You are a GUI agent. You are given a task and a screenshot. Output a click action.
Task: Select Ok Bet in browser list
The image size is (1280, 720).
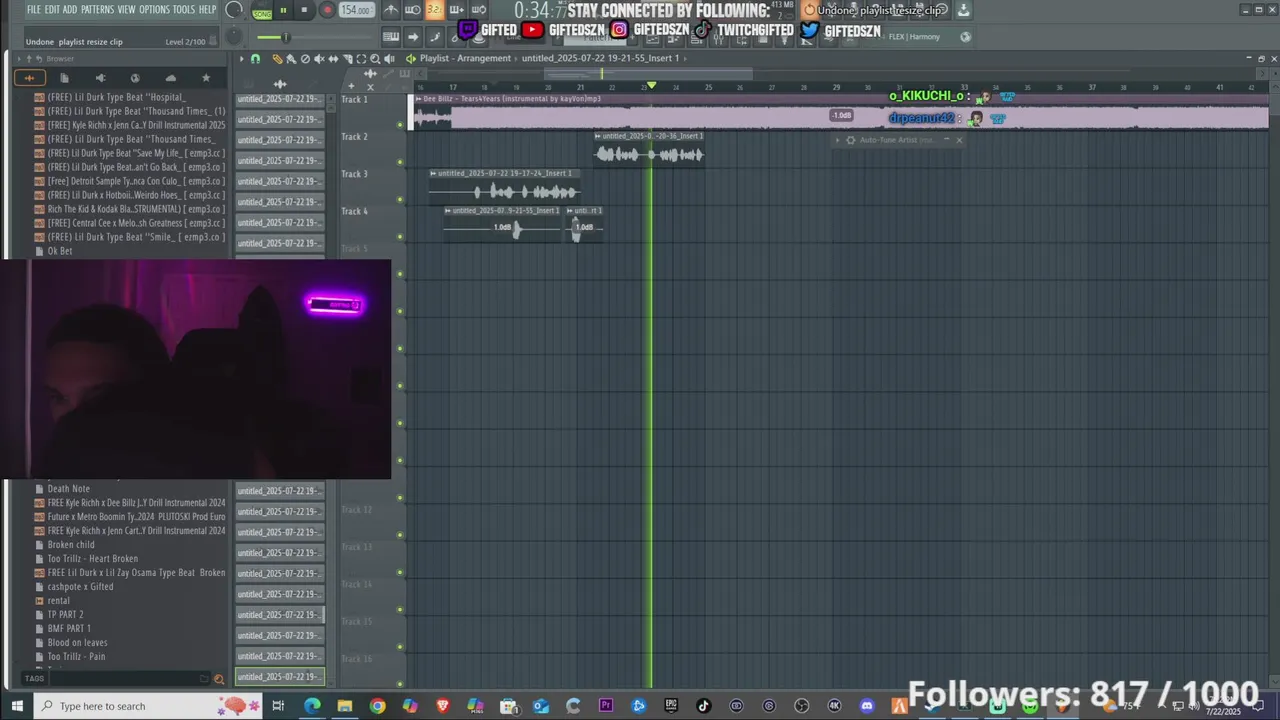pyautogui.click(x=60, y=251)
